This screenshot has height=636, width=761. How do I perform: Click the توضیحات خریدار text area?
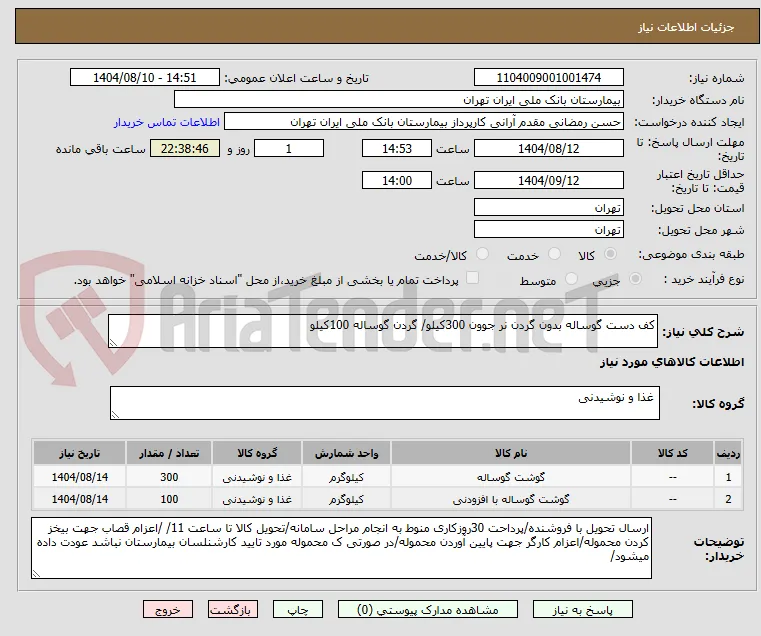[x=341, y=548]
